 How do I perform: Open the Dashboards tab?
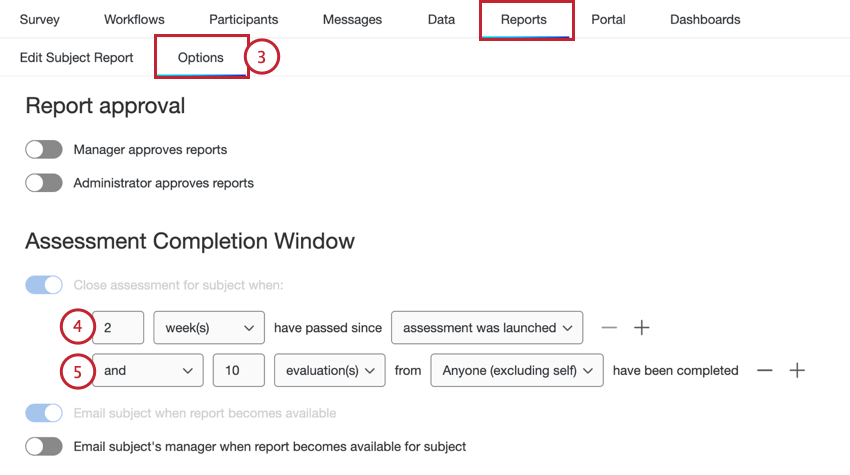pos(705,20)
